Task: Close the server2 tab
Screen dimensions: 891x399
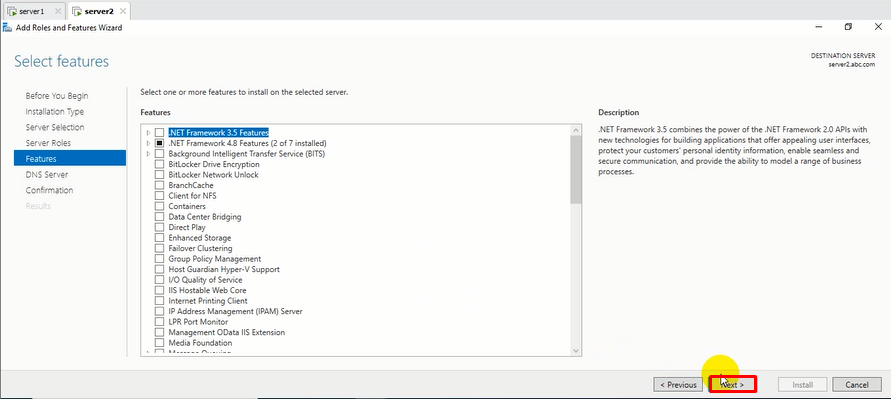Action: point(123,11)
